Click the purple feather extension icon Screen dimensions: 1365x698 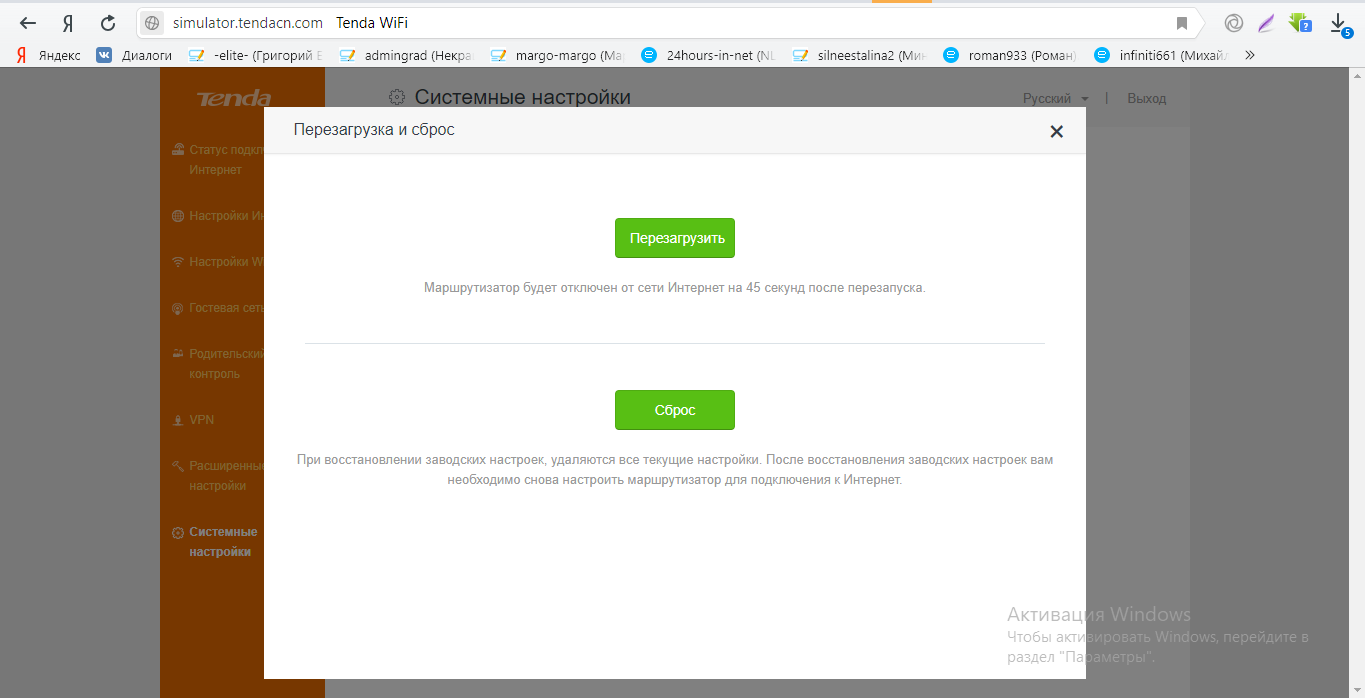[1266, 23]
